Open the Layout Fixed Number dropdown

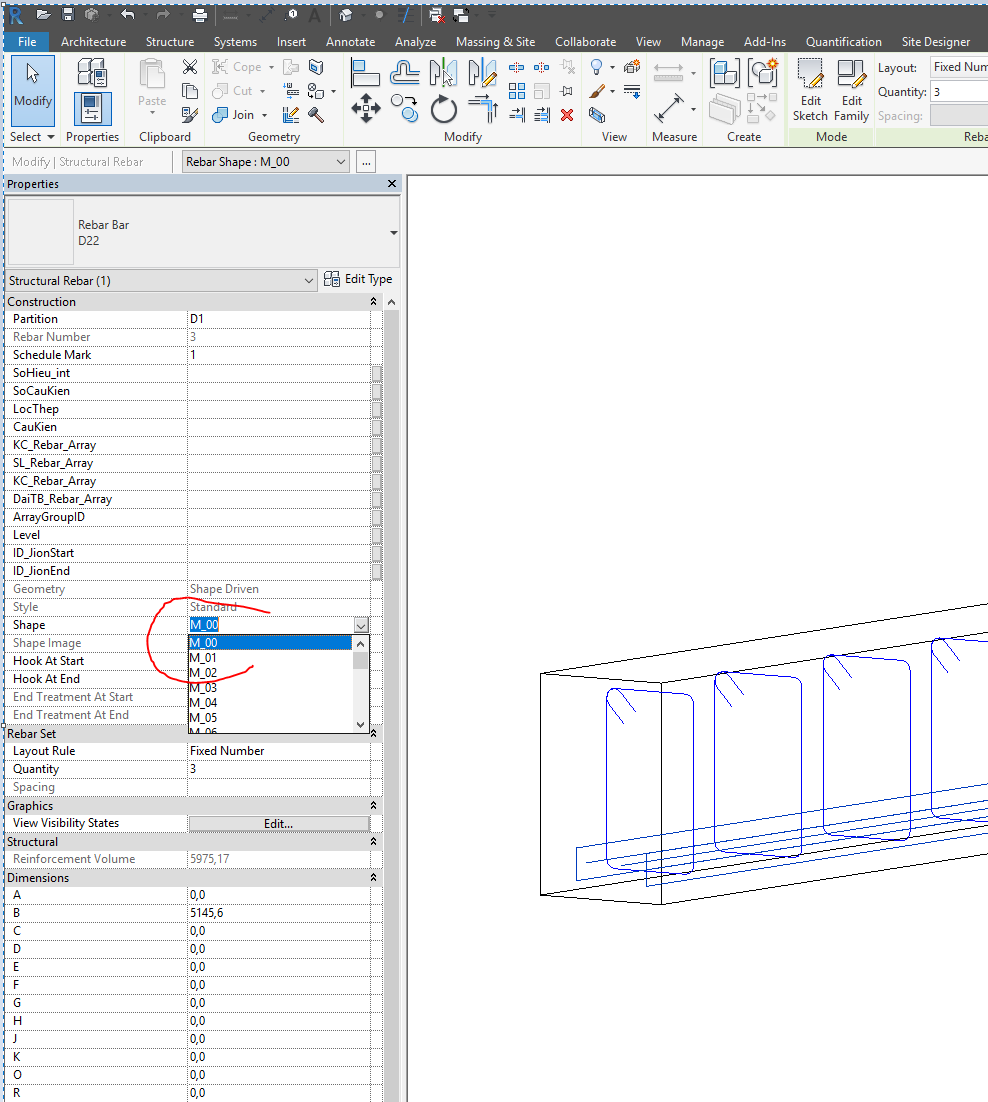[x=959, y=67]
